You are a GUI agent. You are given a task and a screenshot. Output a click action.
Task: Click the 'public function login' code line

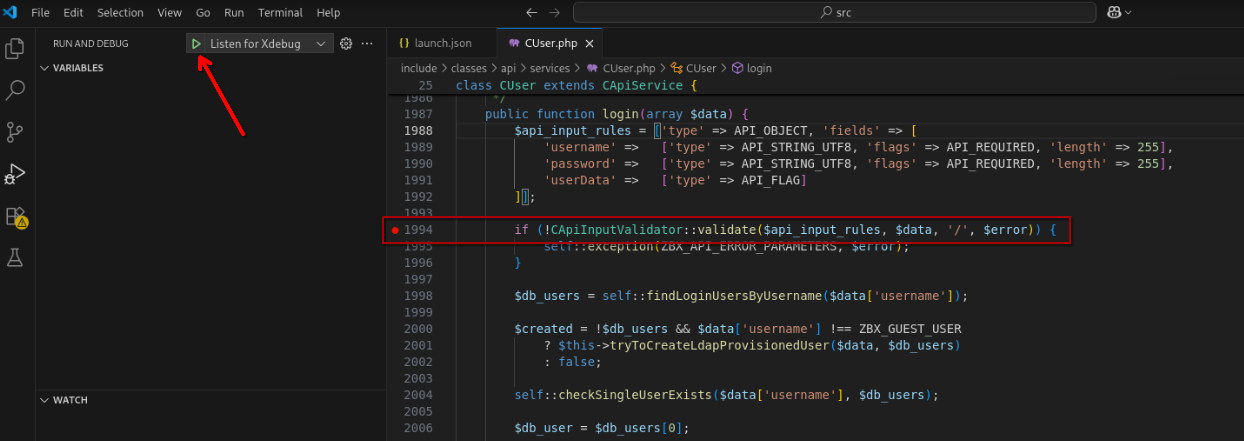pyautogui.click(x=617, y=114)
